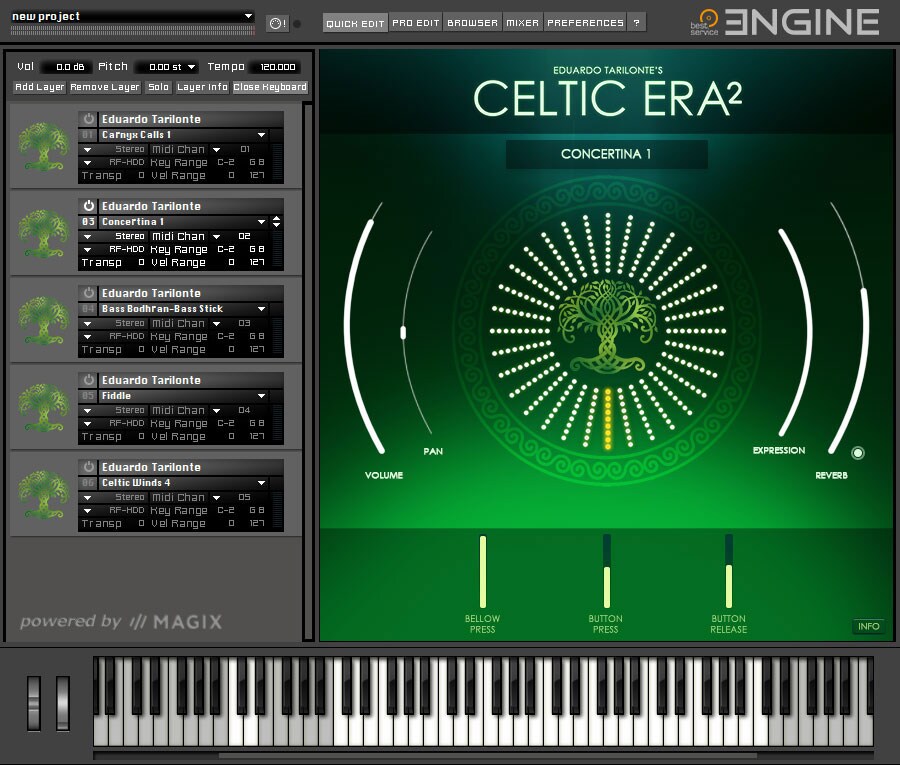The image size is (900, 765).
Task: Select the Carnyx Calls 1 layer tree thumbnail
Action: tap(43, 146)
